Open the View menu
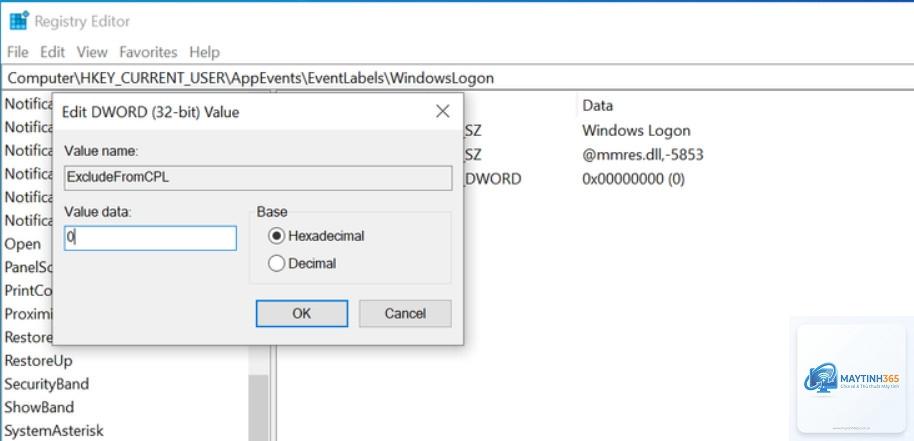 [x=92, y=52]
